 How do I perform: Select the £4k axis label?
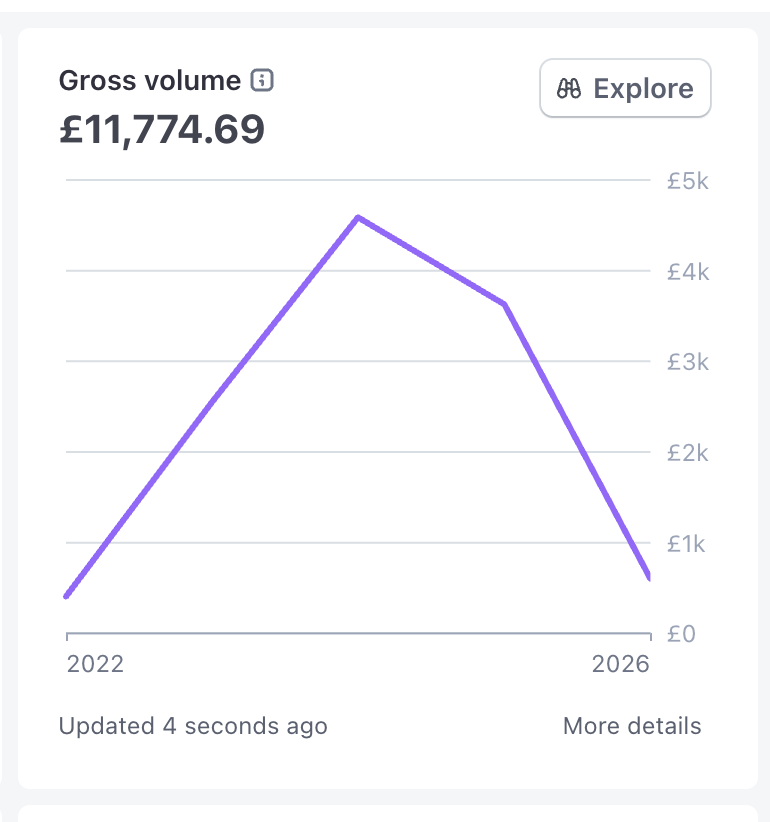pyautogui.click(x=688, y=271)
